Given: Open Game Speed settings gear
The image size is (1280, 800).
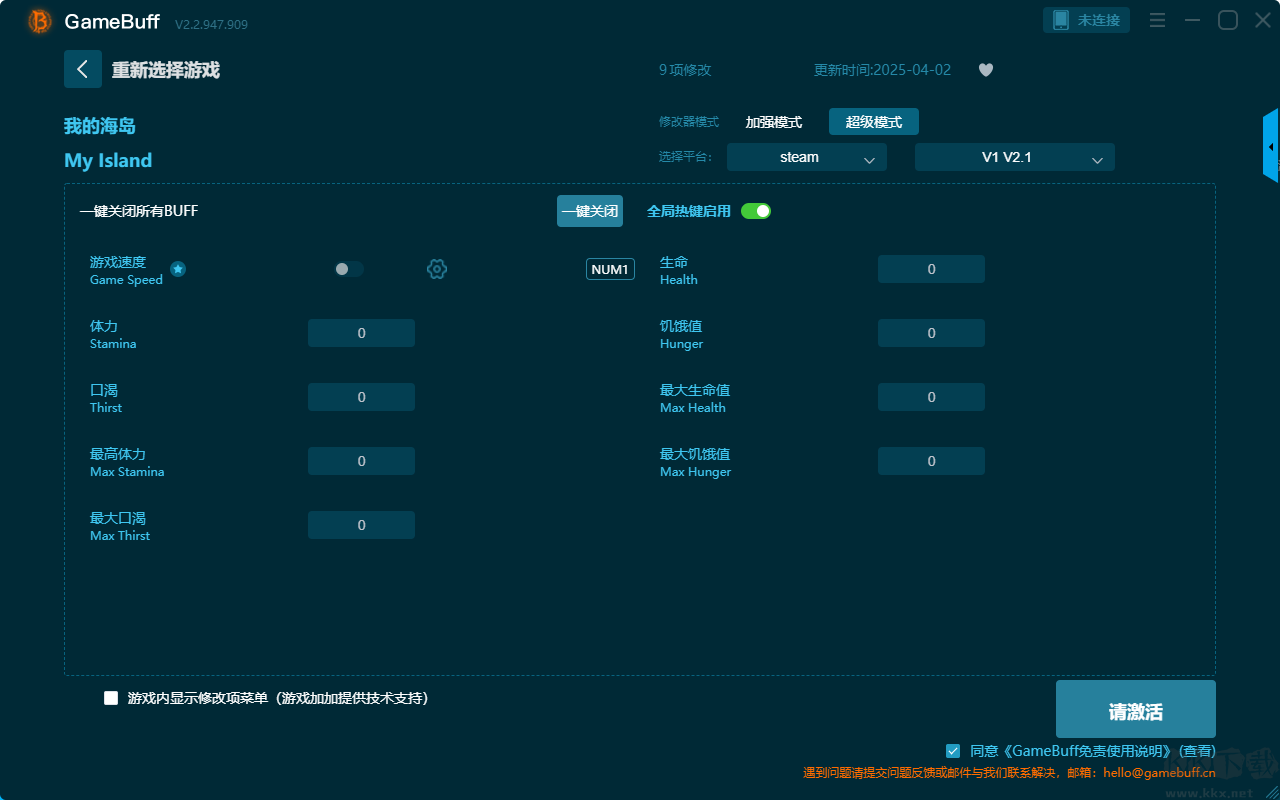Looking at the screenshot, I should (x=437, y=269).
